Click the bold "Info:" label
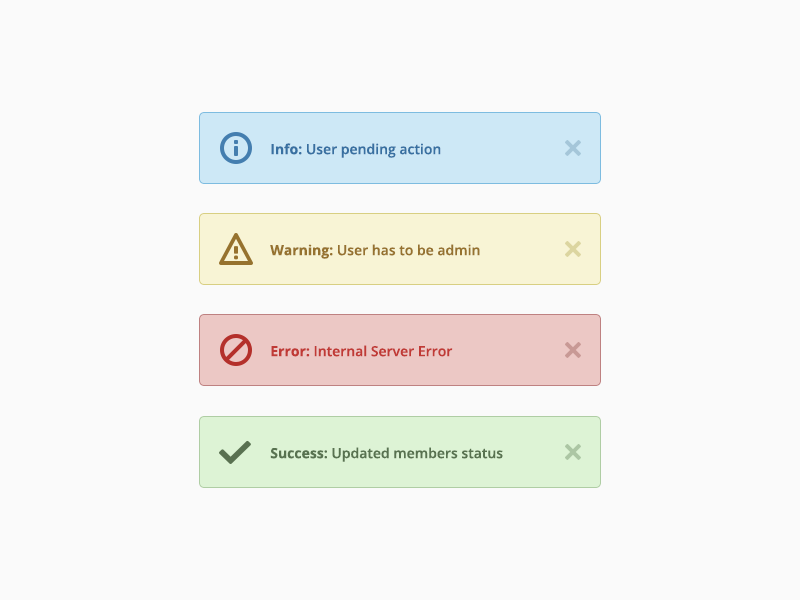Image resolution: width=800 pixels, height=600 pixels. (x=286, y=149)
